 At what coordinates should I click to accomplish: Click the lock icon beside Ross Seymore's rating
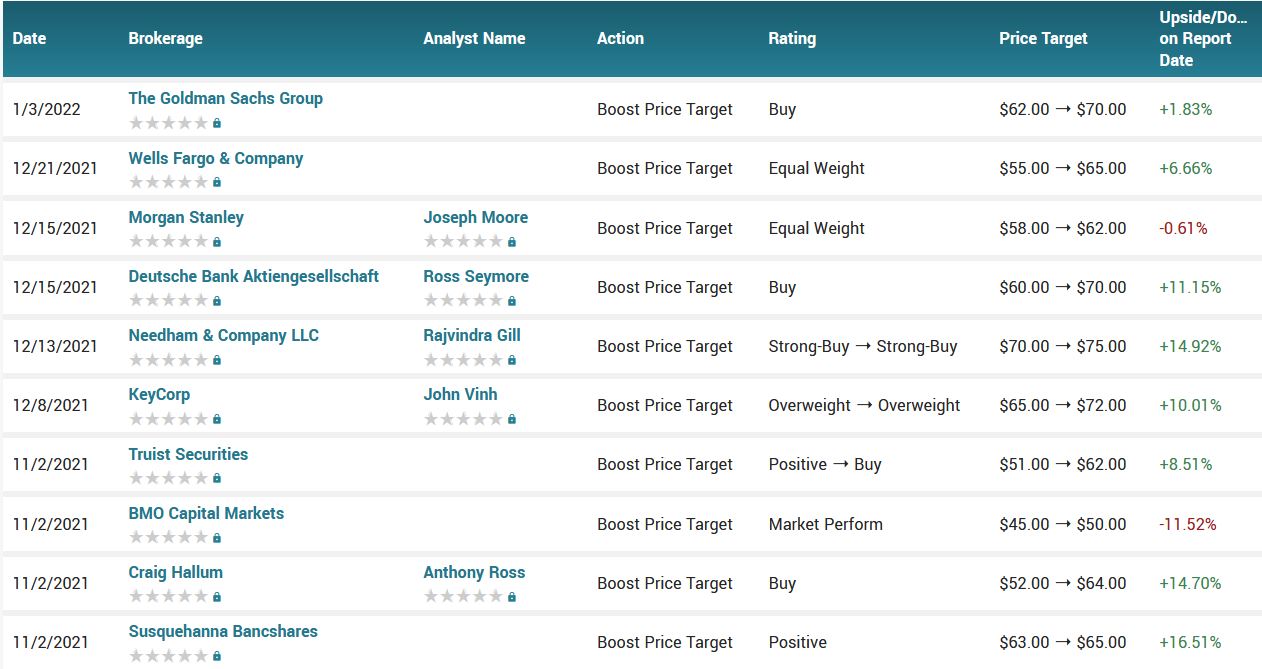click(512, 300)
